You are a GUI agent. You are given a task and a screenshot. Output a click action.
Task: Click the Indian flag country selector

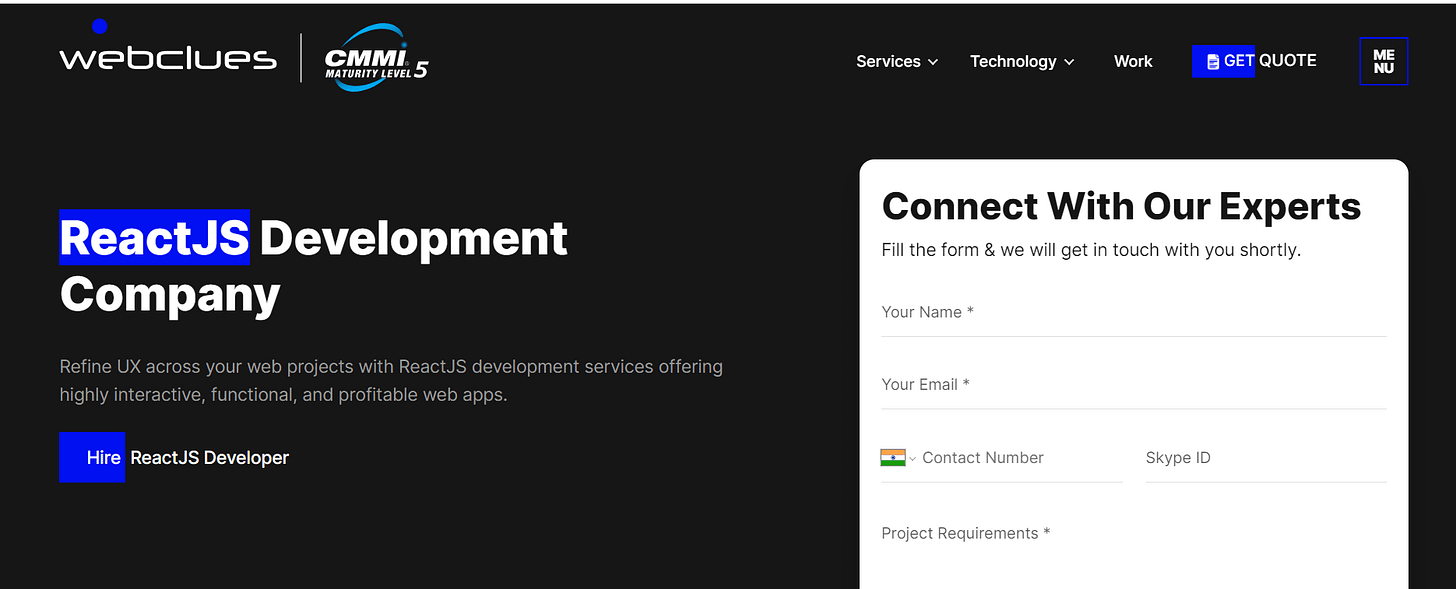[x=892, y=457]
